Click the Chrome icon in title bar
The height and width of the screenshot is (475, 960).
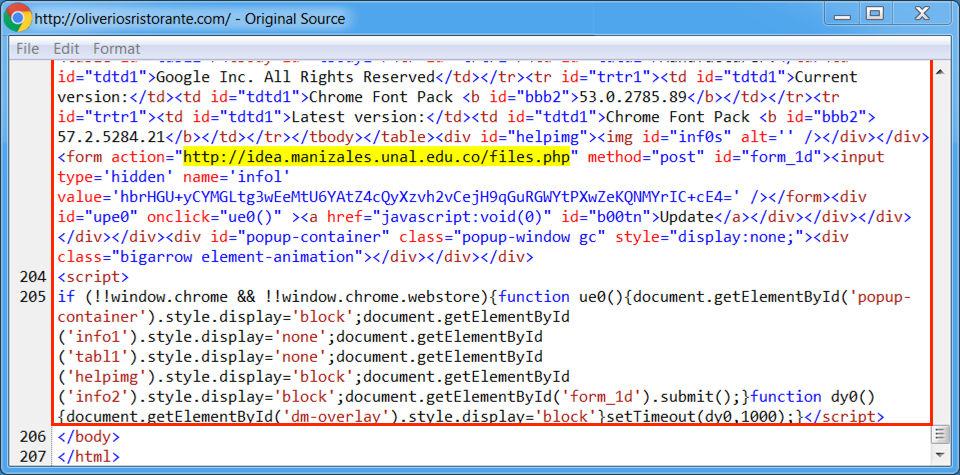(17, 18)
